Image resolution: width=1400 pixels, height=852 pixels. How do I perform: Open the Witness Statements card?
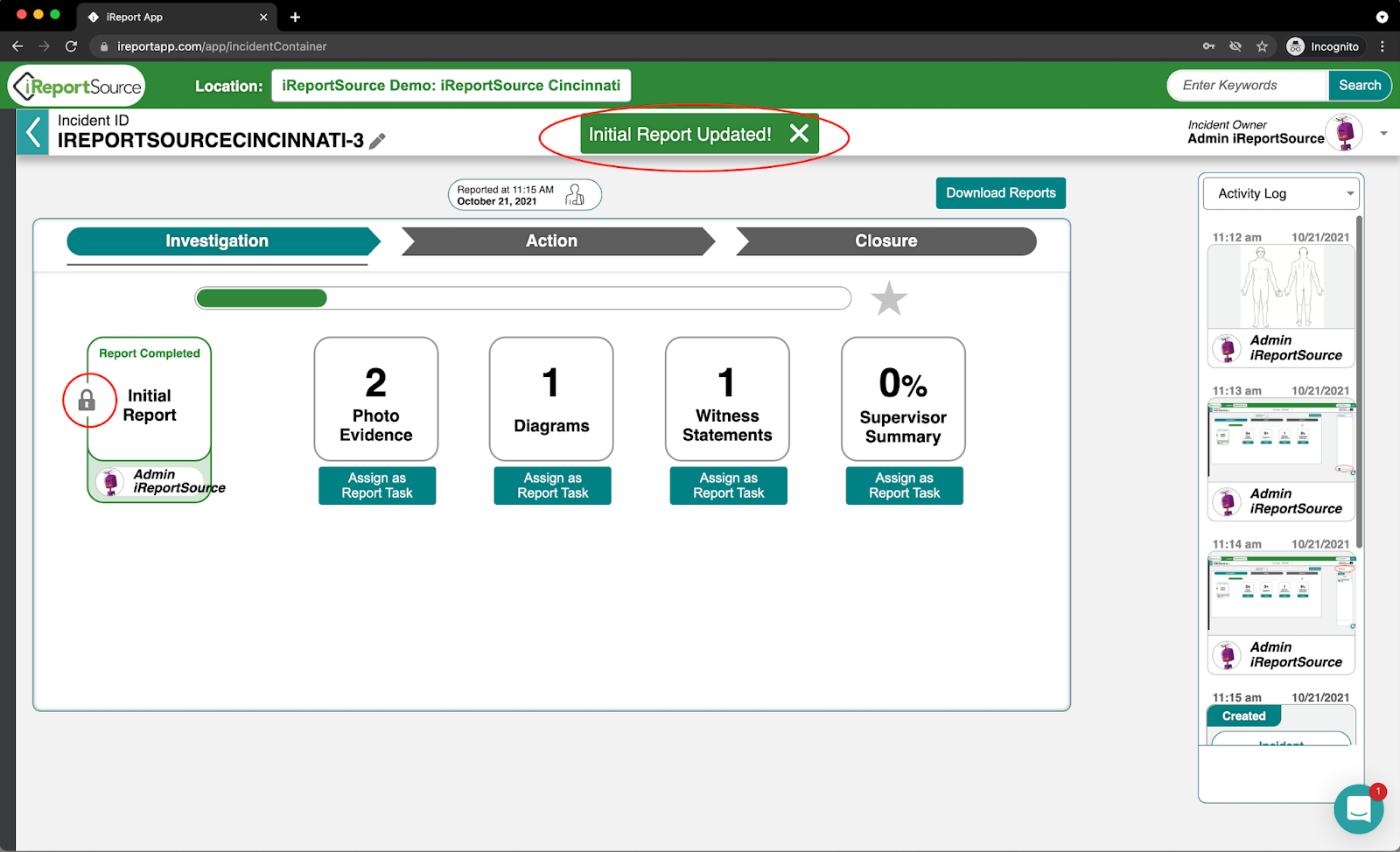tap(727, 399)
